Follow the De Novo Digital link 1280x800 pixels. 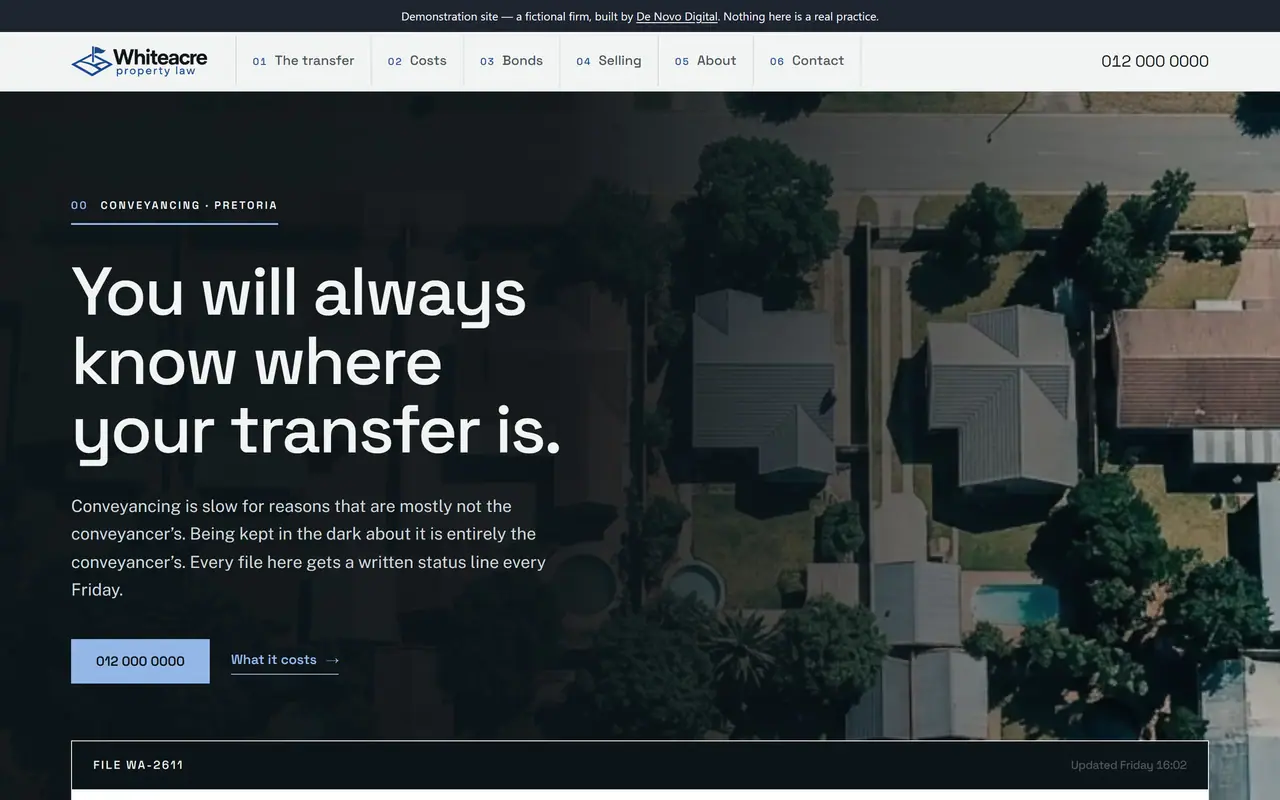[x=677, y=16]
